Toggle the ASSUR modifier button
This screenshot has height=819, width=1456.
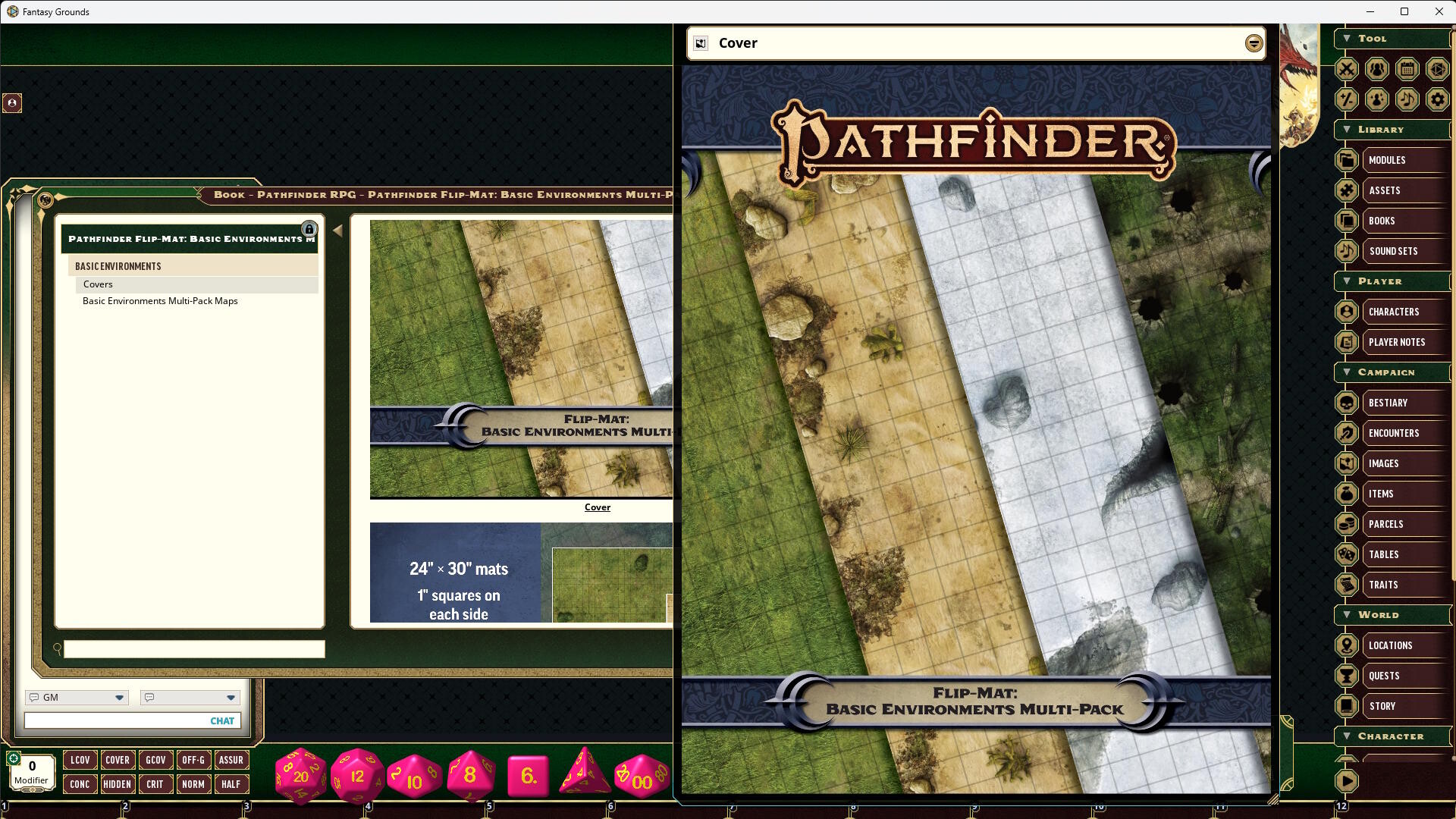(x=231, y=760)
